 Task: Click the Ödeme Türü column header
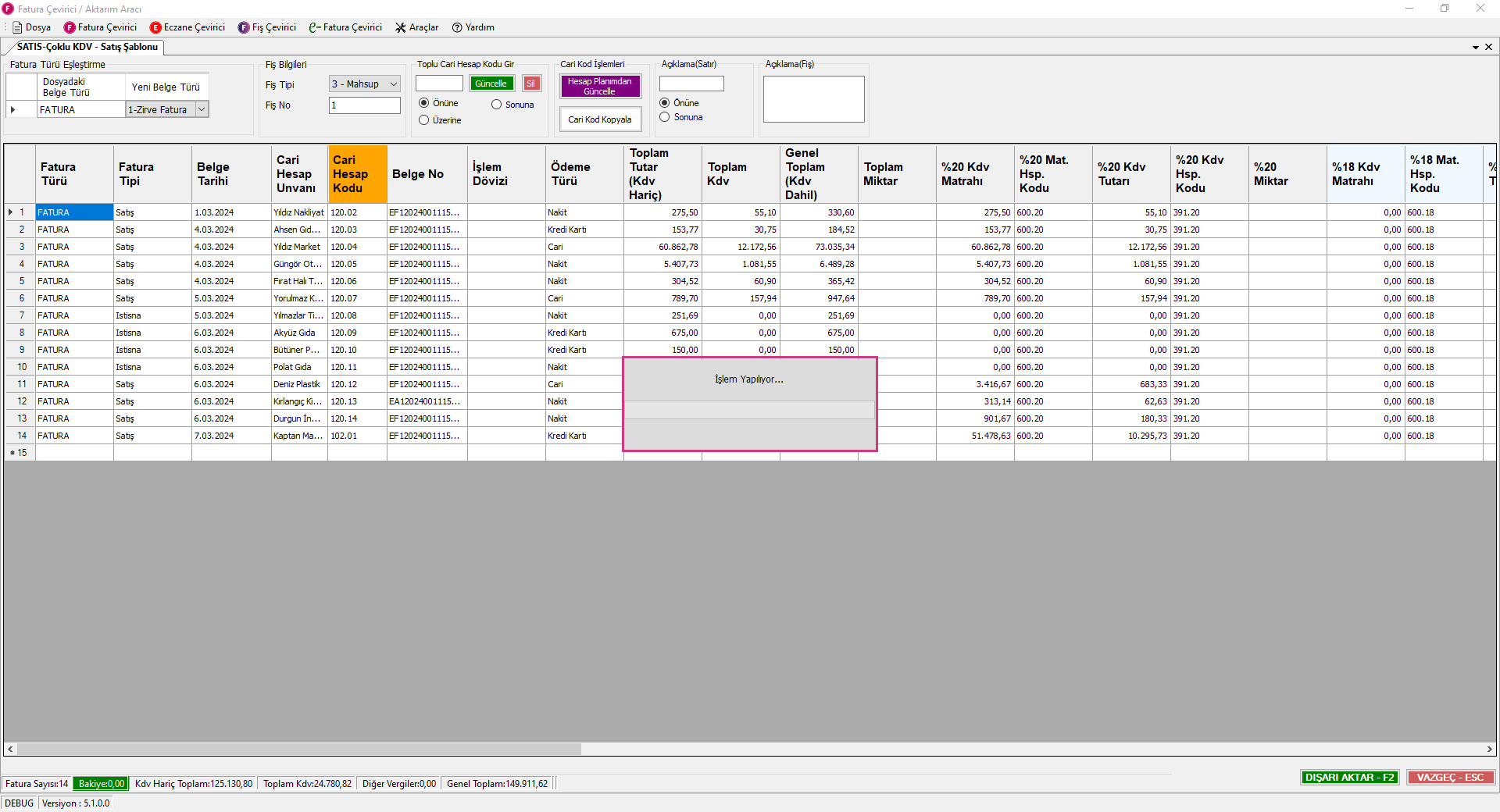click(584, 174)
